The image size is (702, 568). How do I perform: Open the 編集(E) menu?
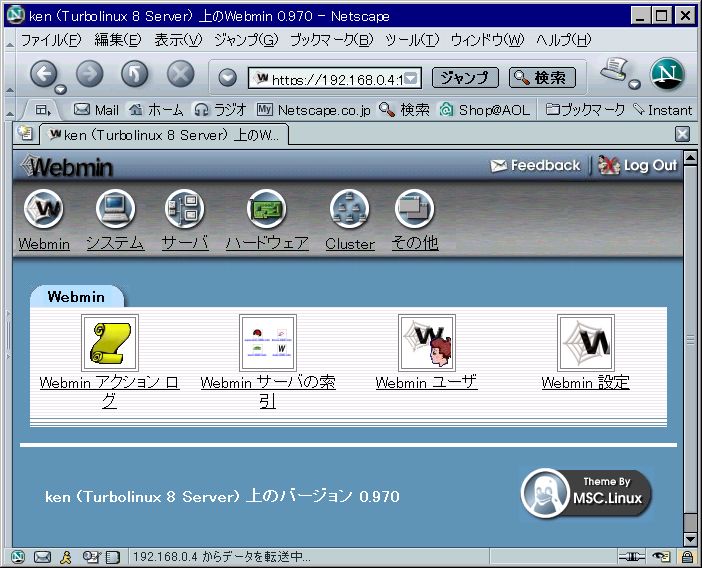click(x=118, y=40)
